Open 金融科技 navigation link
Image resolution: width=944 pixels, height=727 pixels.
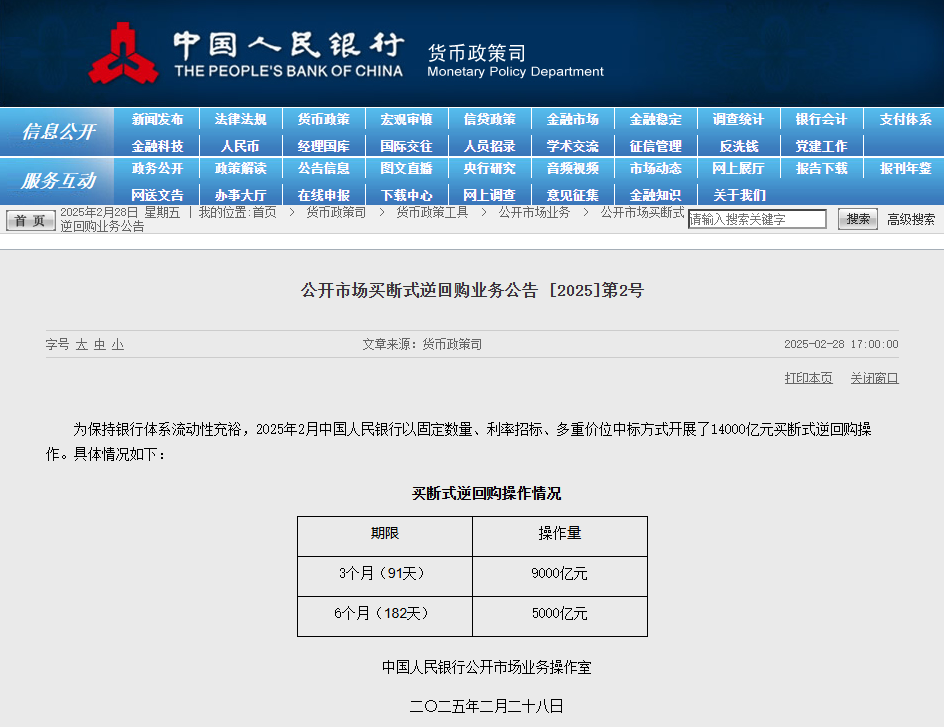click(157, 146)
